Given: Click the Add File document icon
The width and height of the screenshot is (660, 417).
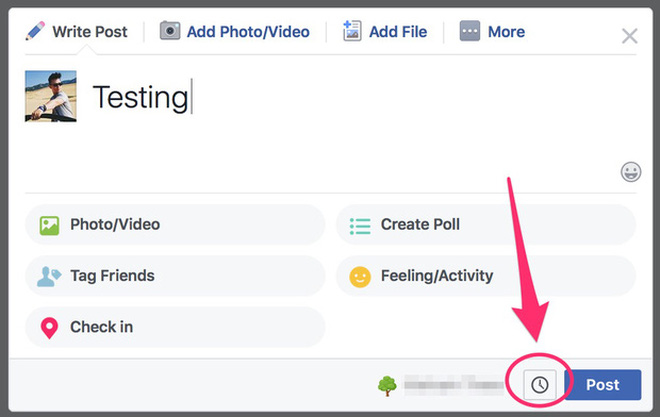Looking at the screenshot, I should pos(352,31).
